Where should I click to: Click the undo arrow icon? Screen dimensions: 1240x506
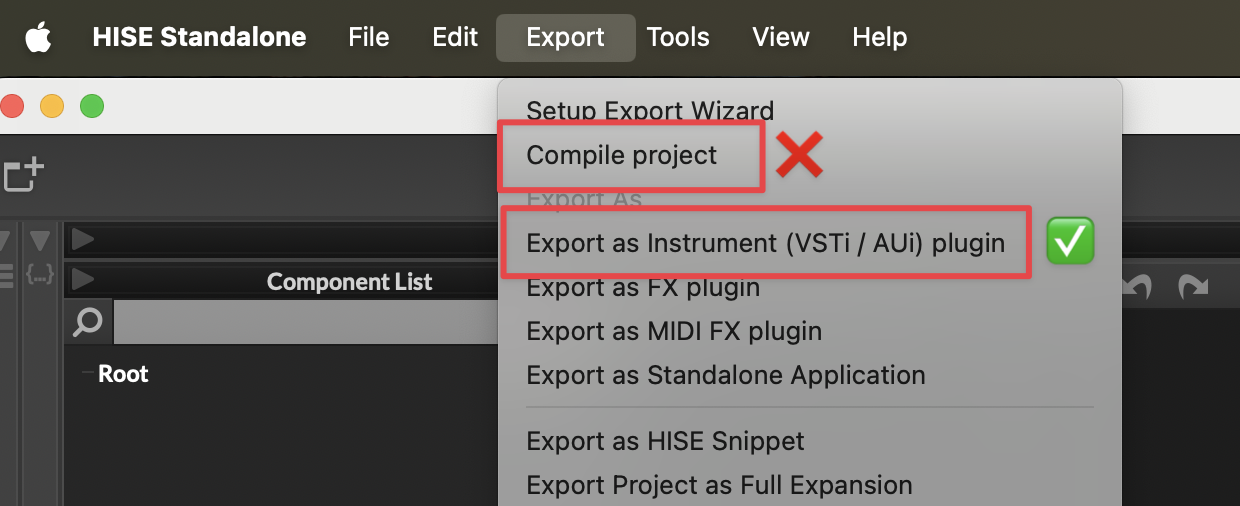(1139, 287)
